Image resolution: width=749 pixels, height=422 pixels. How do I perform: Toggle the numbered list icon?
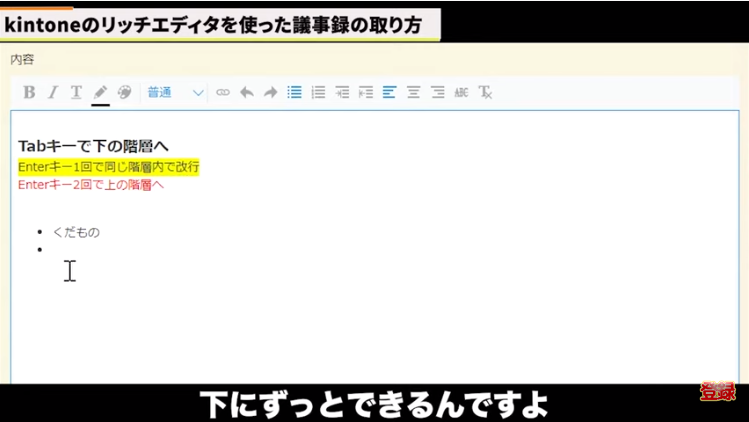[318, 92]
